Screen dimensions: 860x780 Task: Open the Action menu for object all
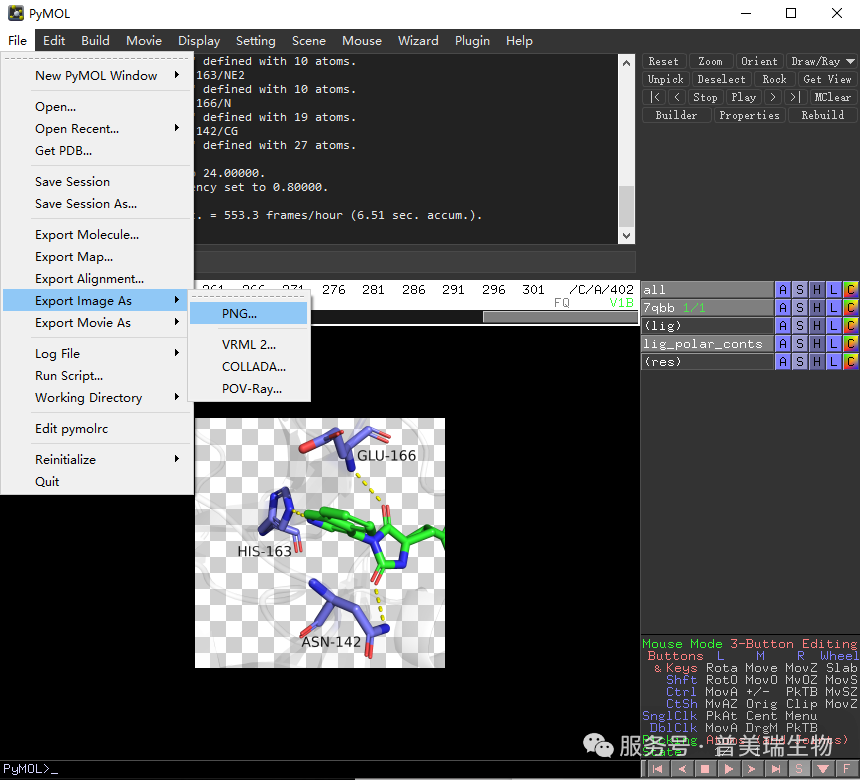783,290
